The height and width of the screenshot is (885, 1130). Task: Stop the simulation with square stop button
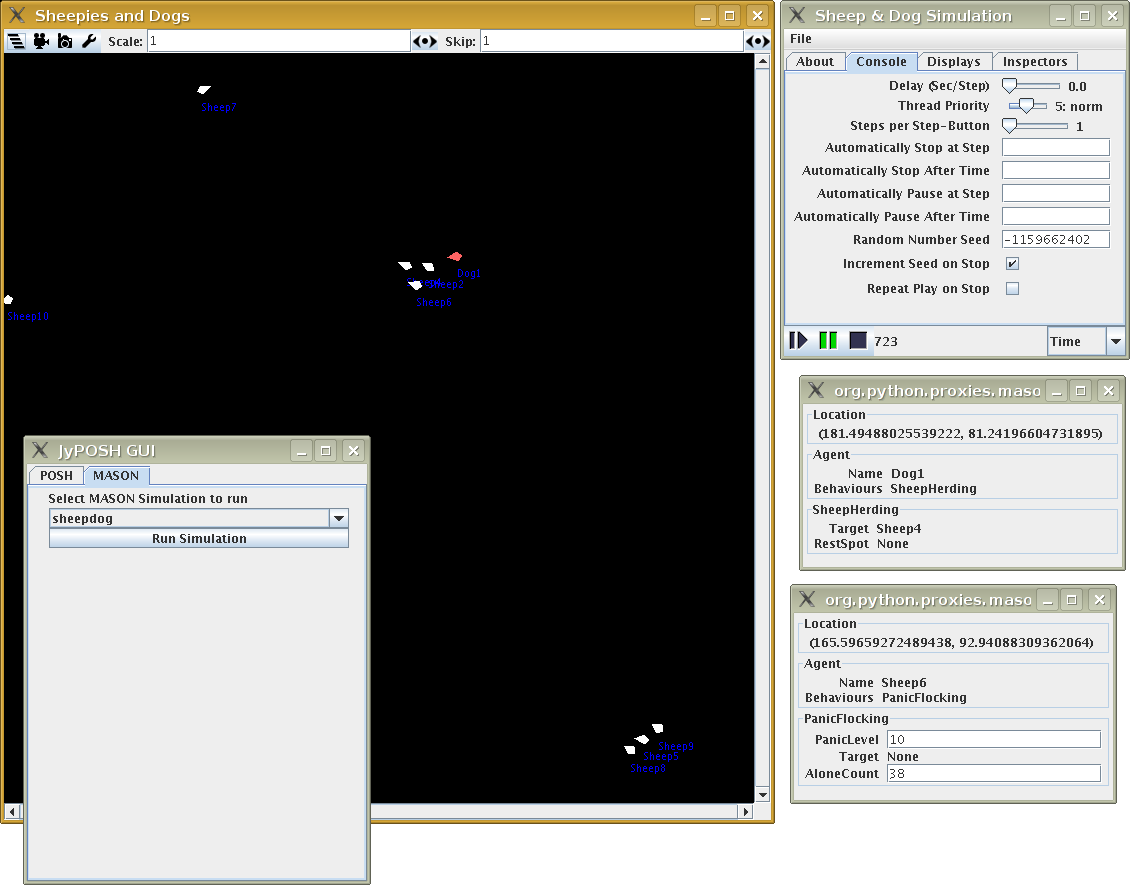point(858,341)
